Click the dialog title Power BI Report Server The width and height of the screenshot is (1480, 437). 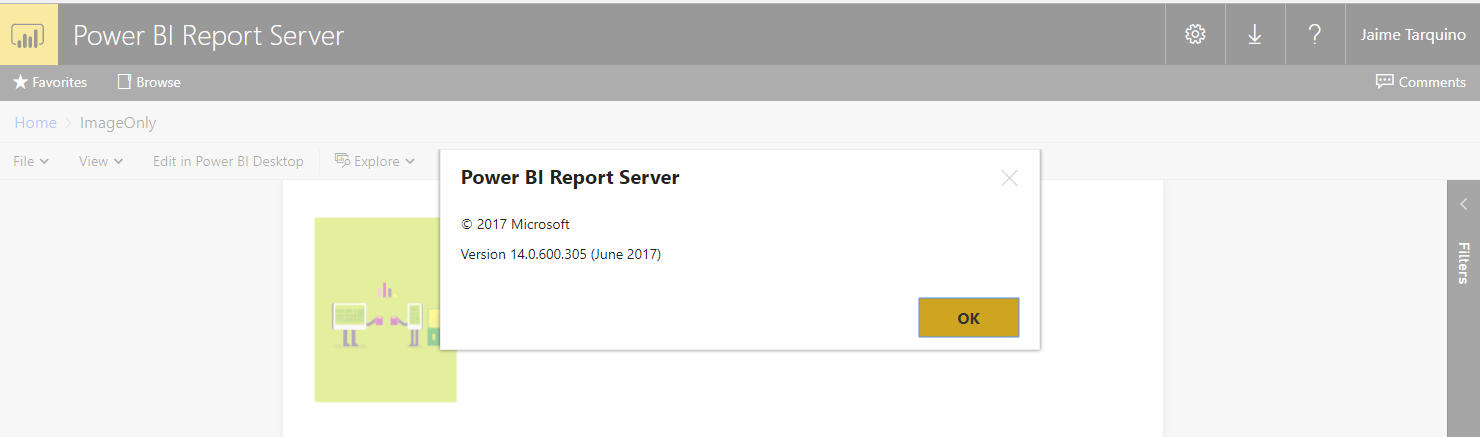[570, 178]
